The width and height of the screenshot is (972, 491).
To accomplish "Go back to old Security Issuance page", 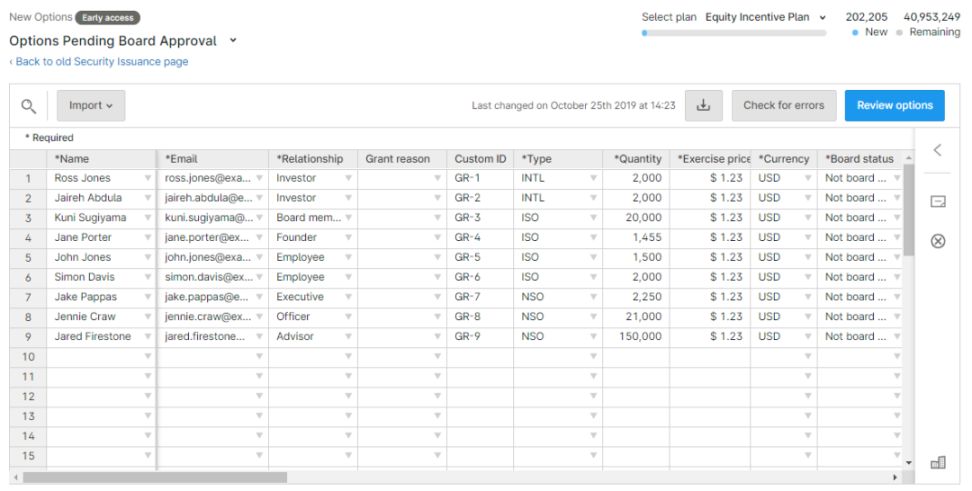I will pos(99,62).
